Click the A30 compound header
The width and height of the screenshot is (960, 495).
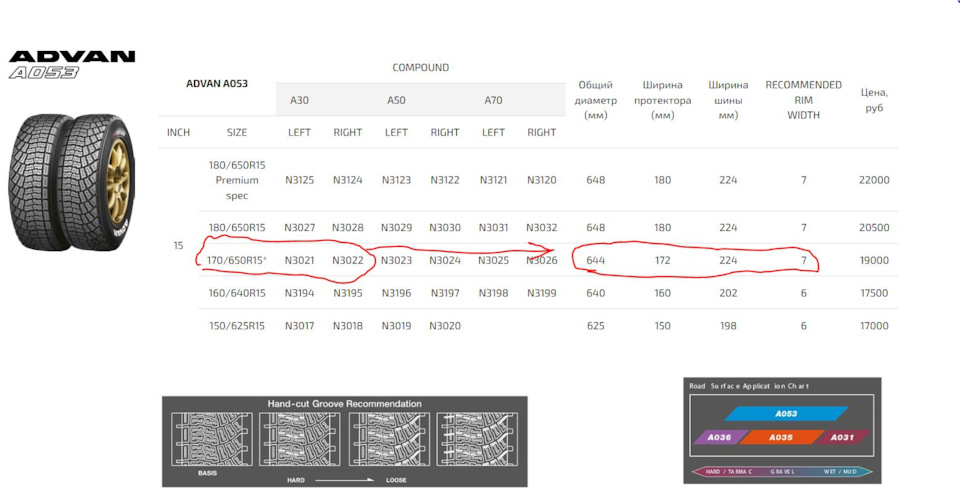[x=299, y=100]
